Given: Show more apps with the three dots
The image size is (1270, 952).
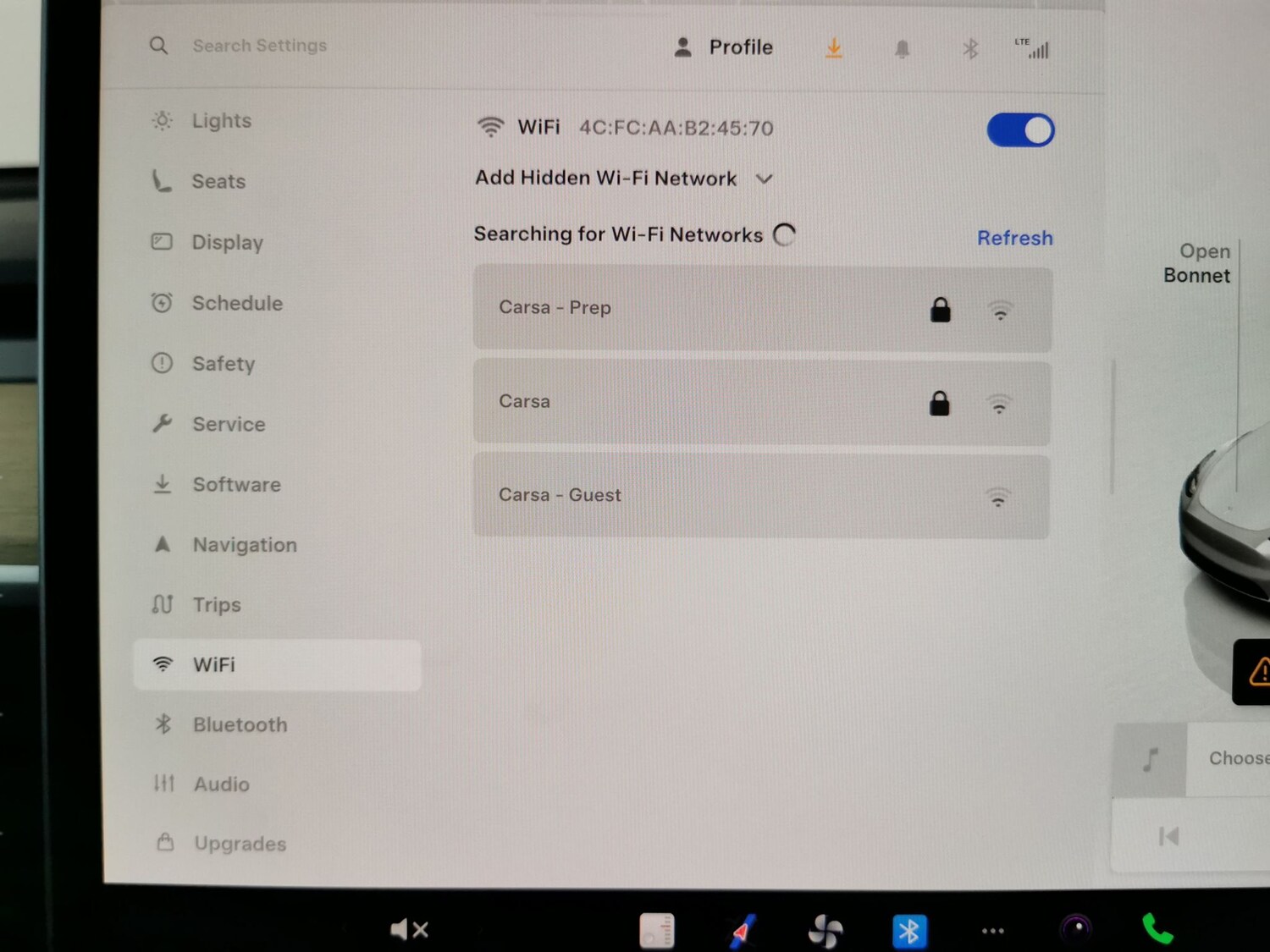Looking at the screenshot, I should (x=992, y=932).
